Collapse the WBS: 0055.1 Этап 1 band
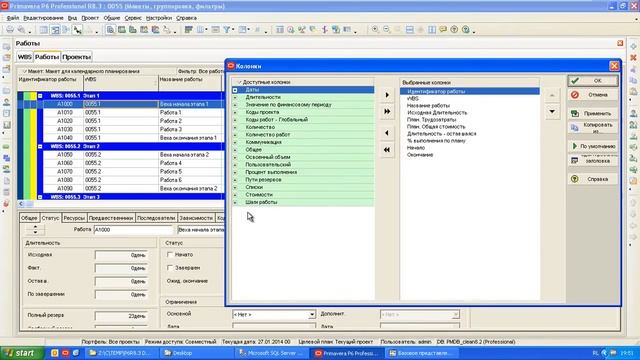Screen dimensions: 640x360 point(40,96)
